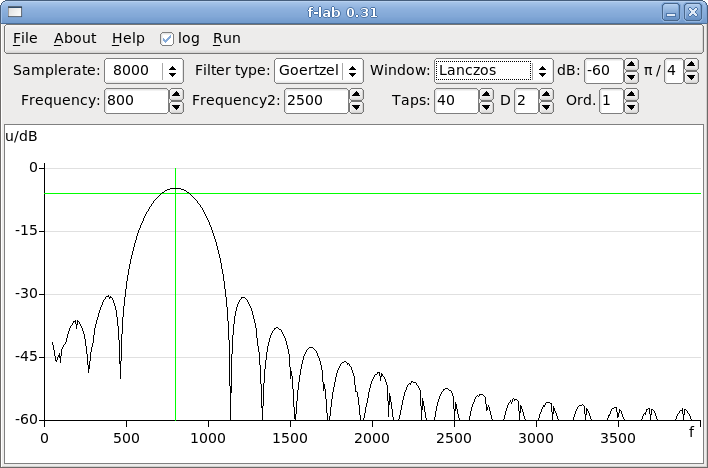Open the Help menu
708x468 pixels.
[x=128, y=38]
